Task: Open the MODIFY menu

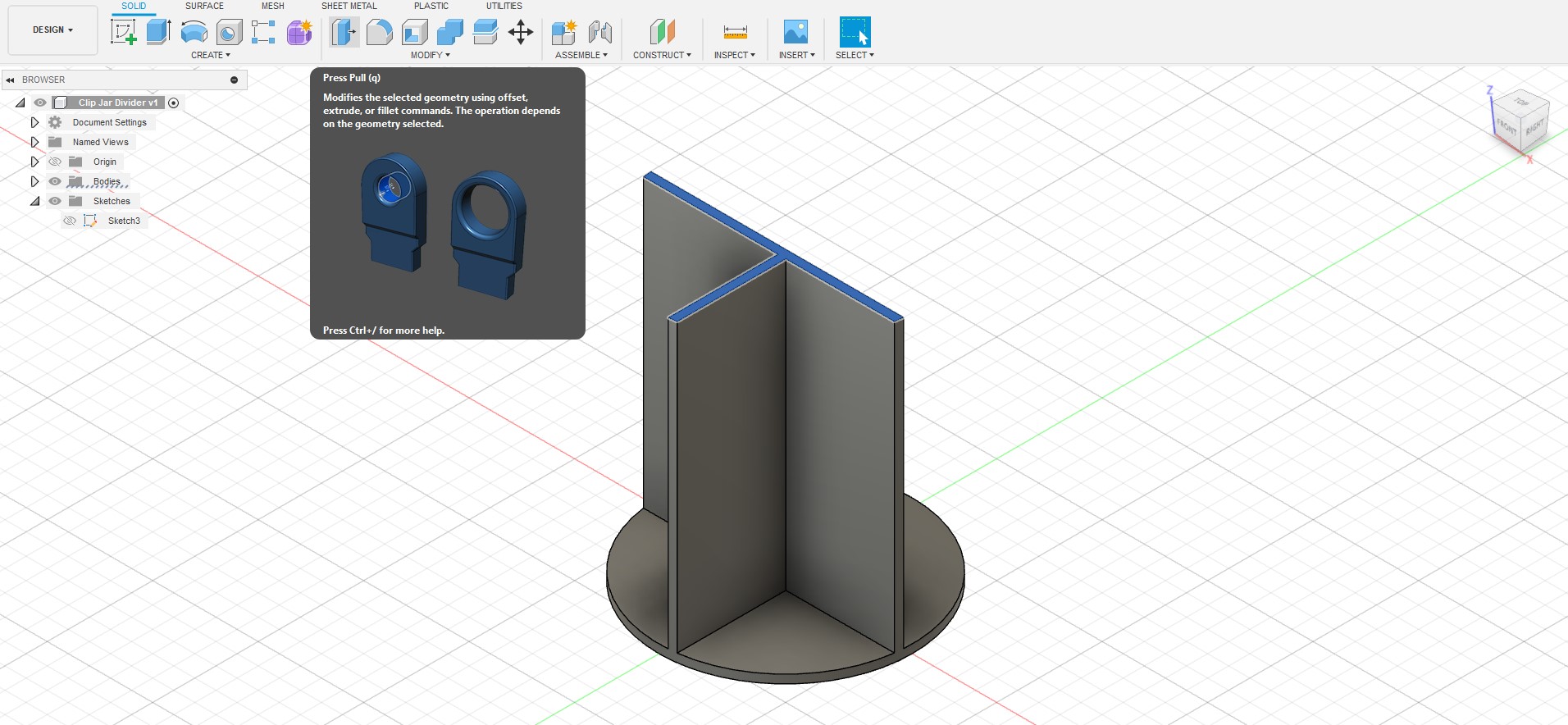Action: (x=430, y=55)
